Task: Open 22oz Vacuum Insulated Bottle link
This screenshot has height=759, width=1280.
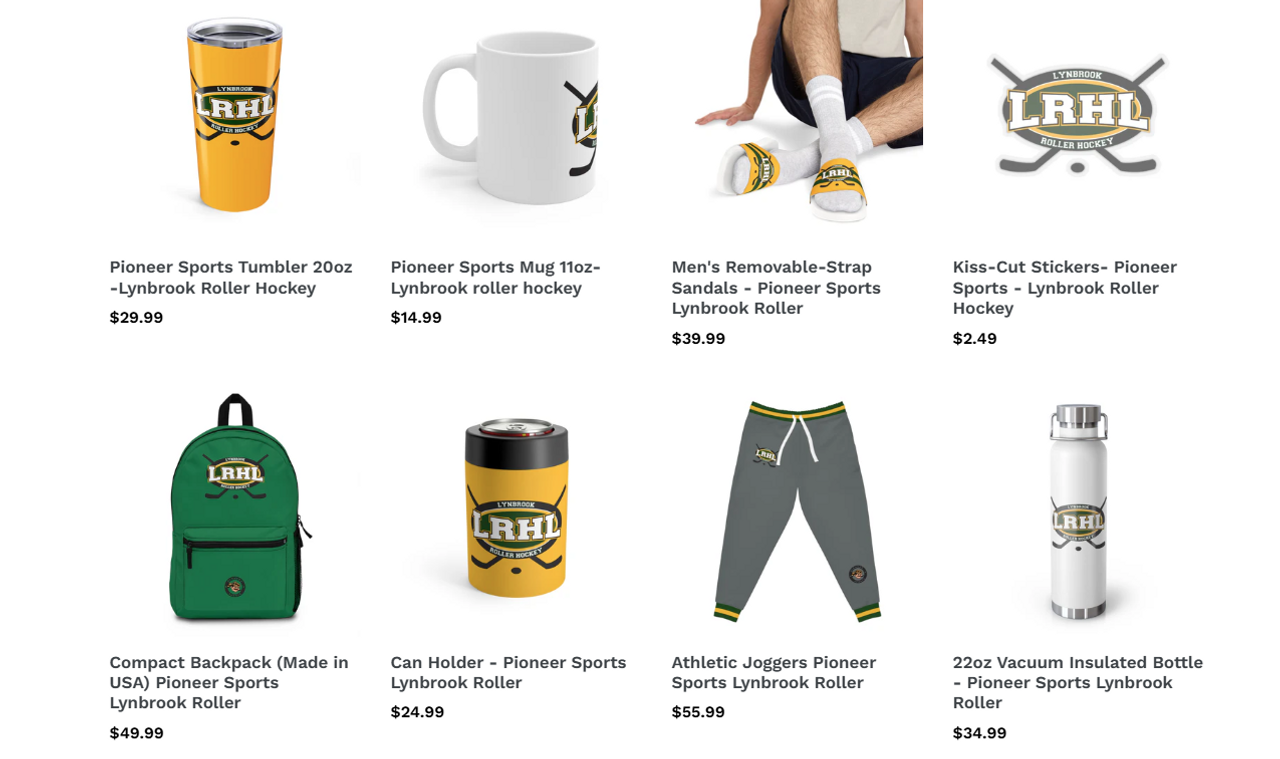Action: click(x=1078, y=683)
